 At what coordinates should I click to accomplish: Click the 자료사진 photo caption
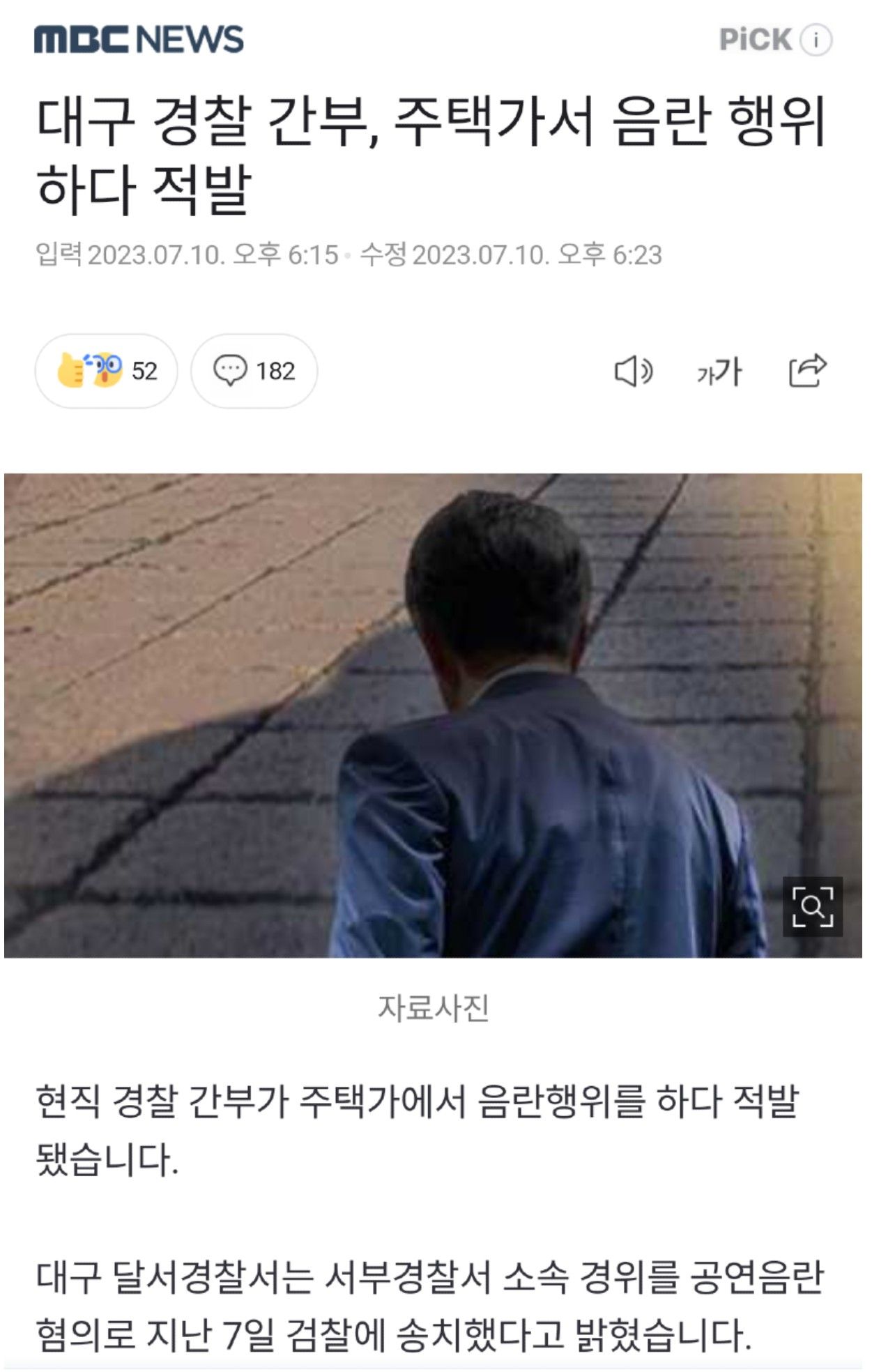(433, 1008)
